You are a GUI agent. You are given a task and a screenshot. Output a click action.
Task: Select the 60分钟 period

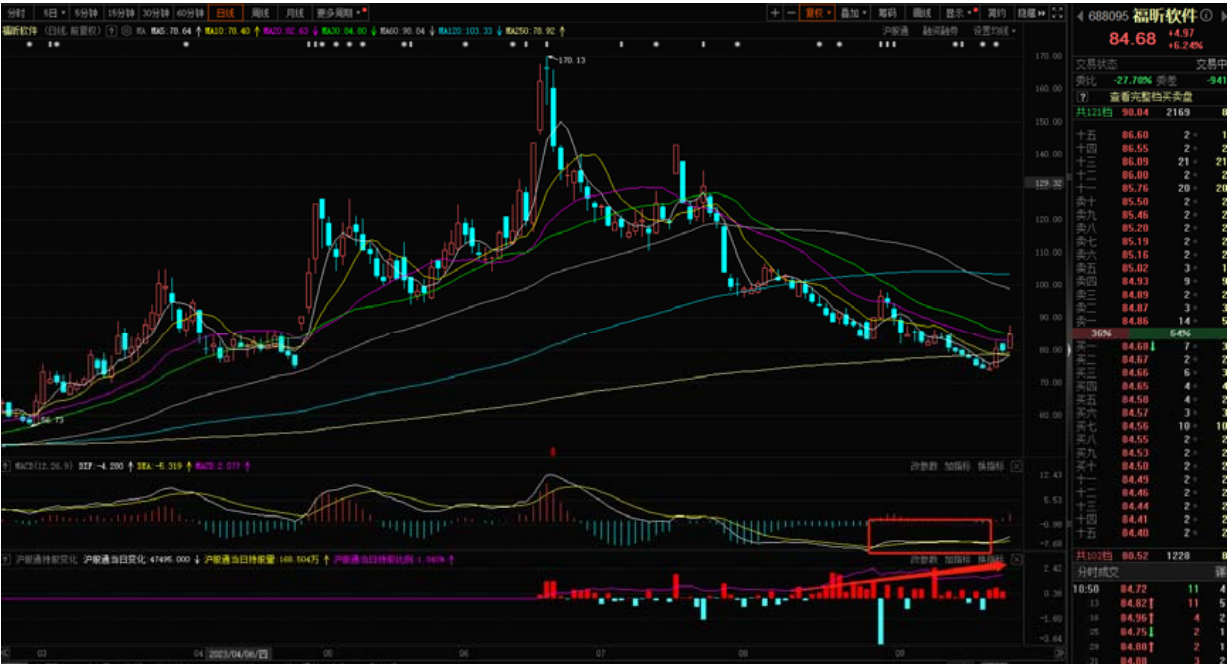click(x=189, y=13)
